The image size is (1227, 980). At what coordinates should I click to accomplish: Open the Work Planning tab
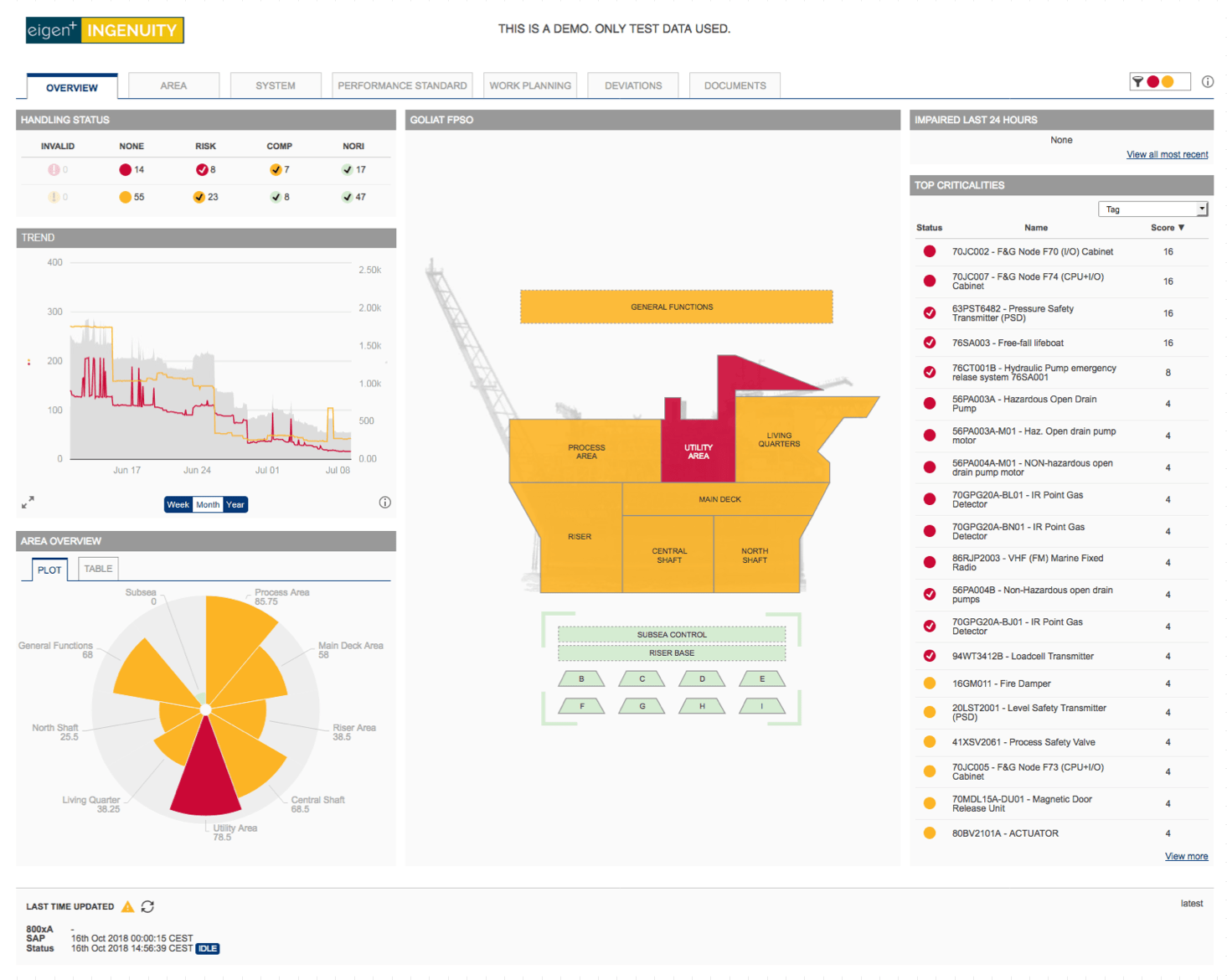530,85
